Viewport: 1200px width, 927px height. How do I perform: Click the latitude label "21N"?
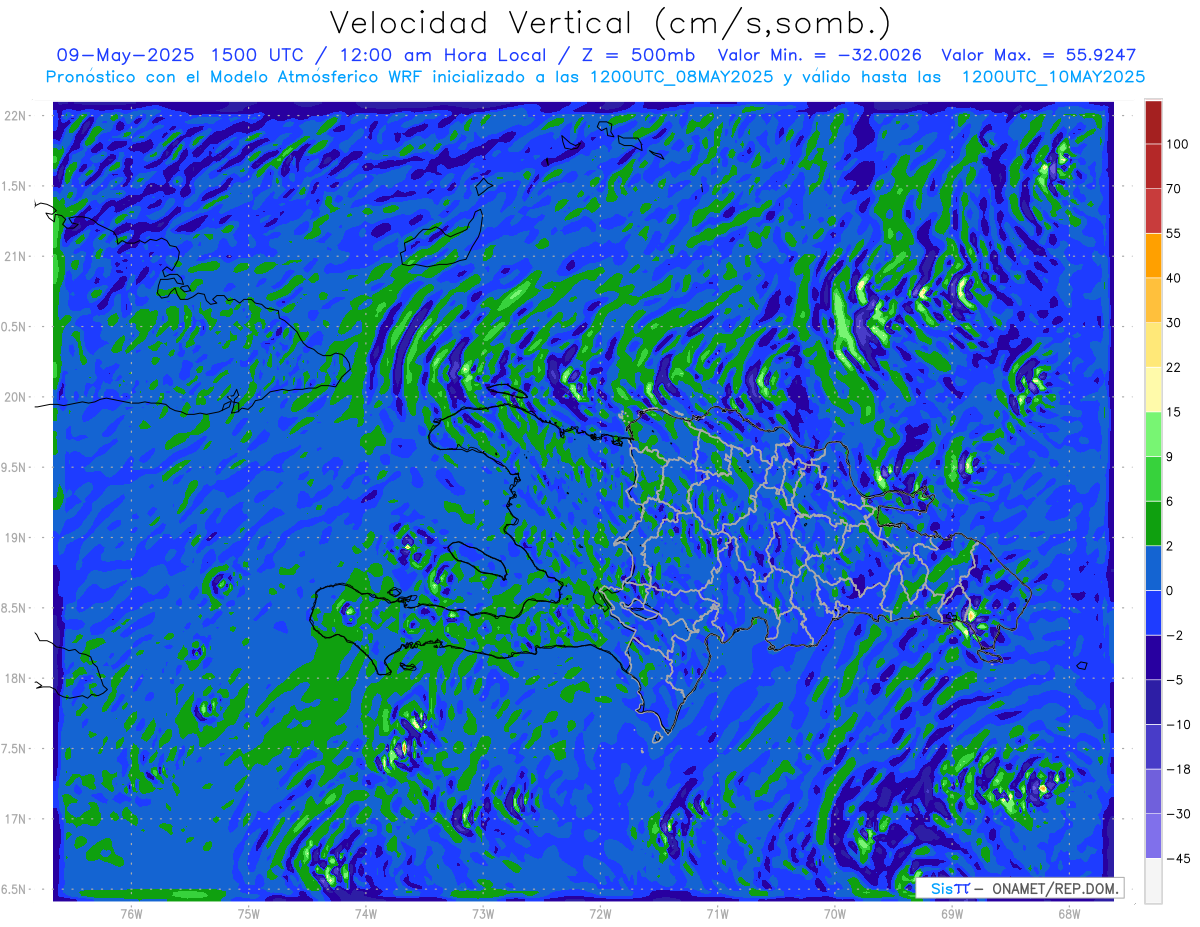point(16,257)
